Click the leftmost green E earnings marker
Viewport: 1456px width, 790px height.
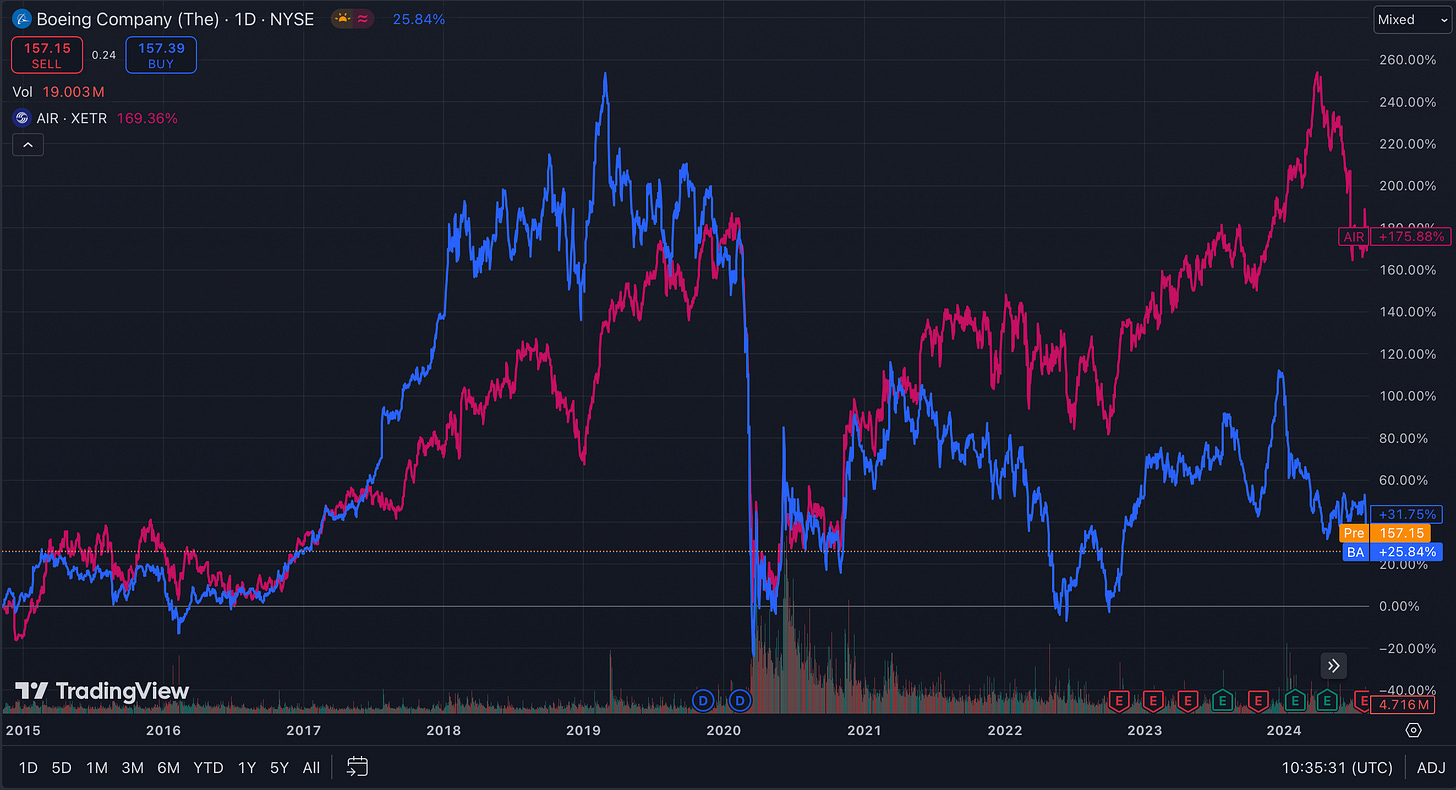click(x=1222, y=700)
